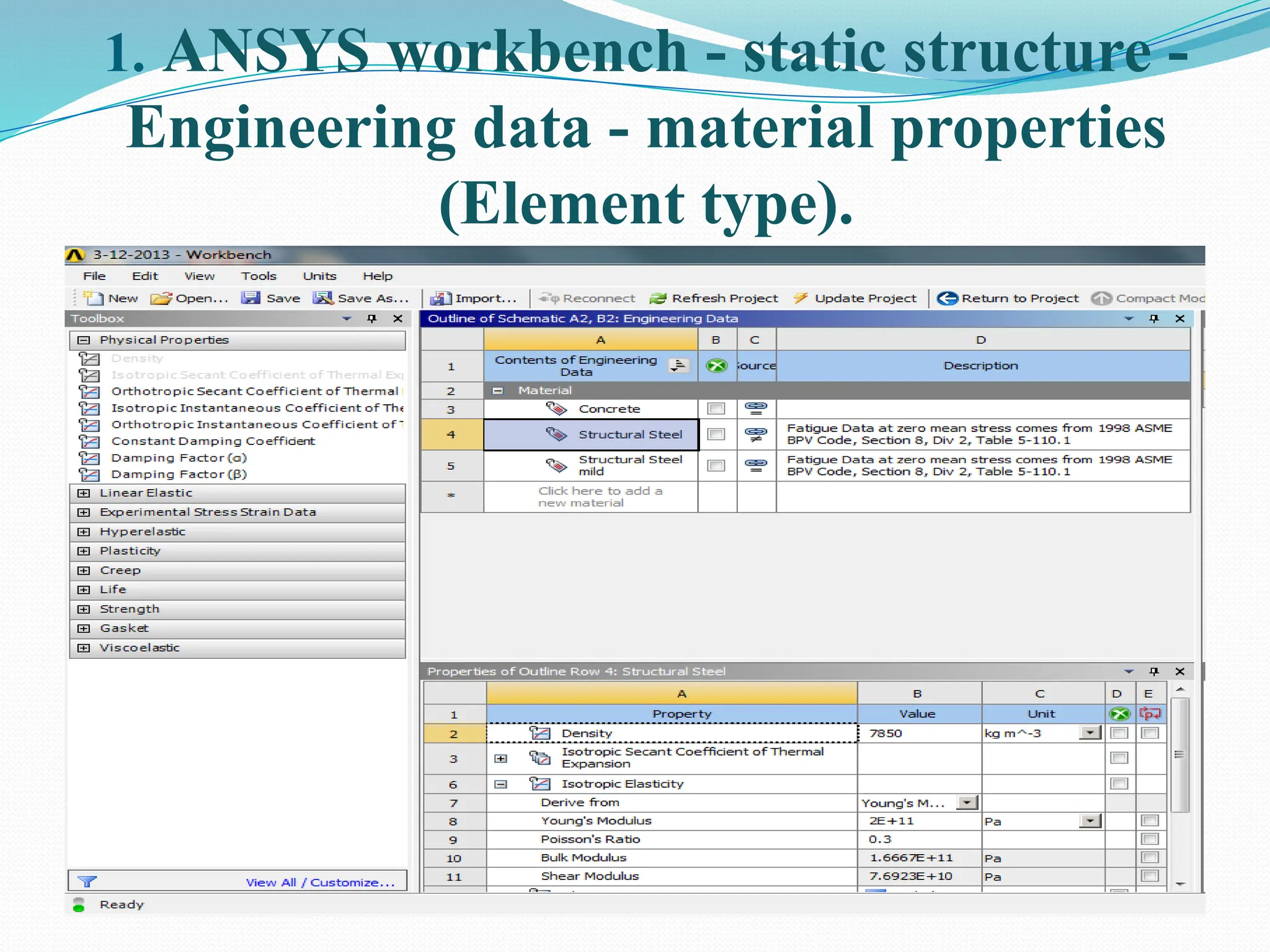The image size is (1270, 952).
Task: Toggle Density parameter checkbox in column E
Action: click(x=1150, y=733)
